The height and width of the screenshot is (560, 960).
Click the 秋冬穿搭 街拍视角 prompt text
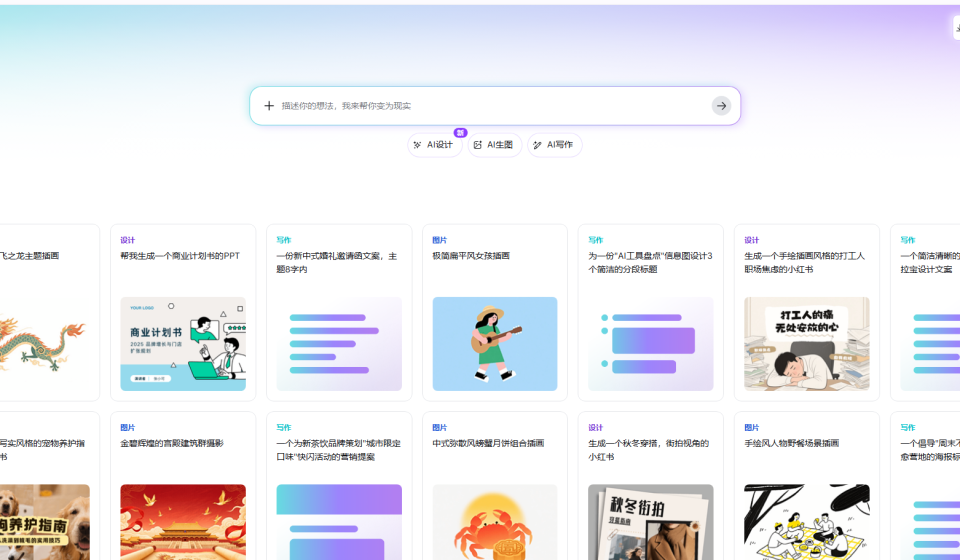click(648, 450)
